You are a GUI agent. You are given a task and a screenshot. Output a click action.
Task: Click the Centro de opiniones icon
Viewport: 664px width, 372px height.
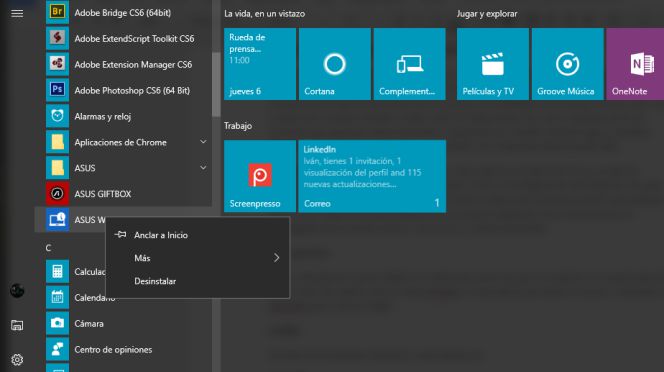point(57,349)
